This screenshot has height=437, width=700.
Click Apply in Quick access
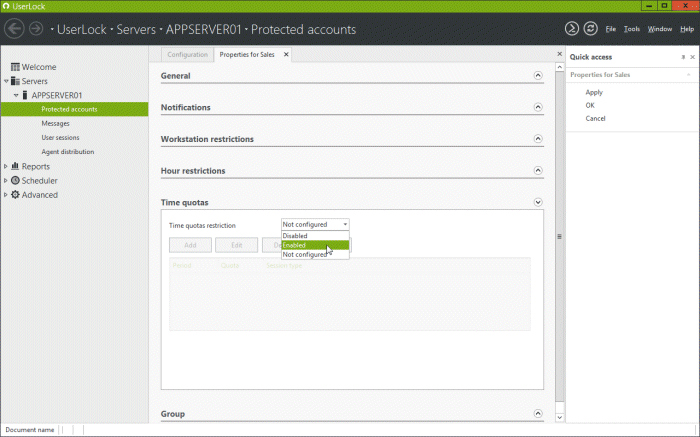tap(594, 92)
